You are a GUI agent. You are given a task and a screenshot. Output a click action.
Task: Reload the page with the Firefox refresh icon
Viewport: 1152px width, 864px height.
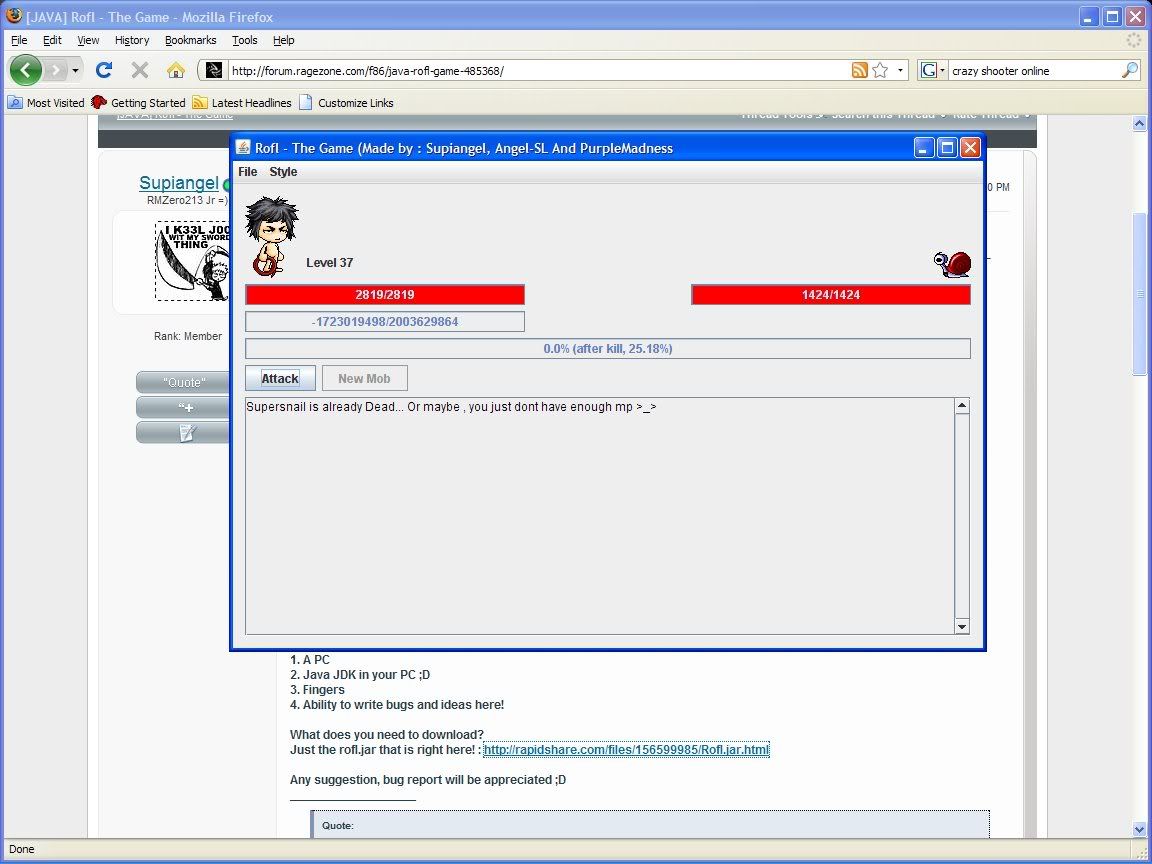104,70
